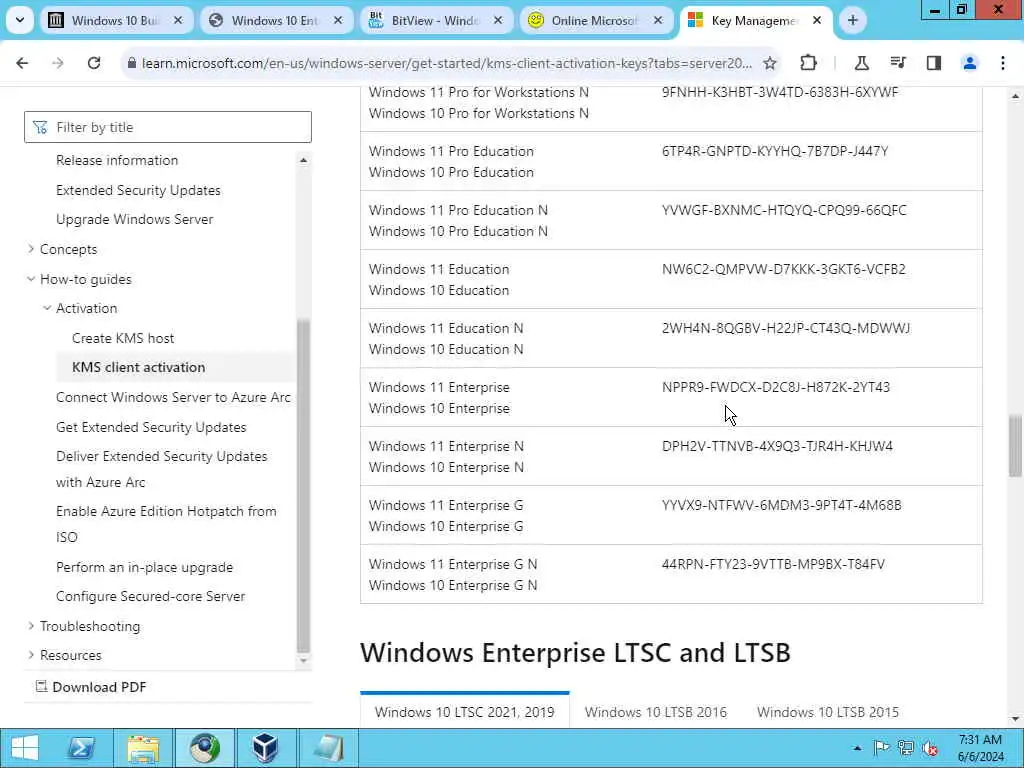Close the Key Management tab
Screen dimensions: 1024x768
pyautogui.click(x=817, y=20)
